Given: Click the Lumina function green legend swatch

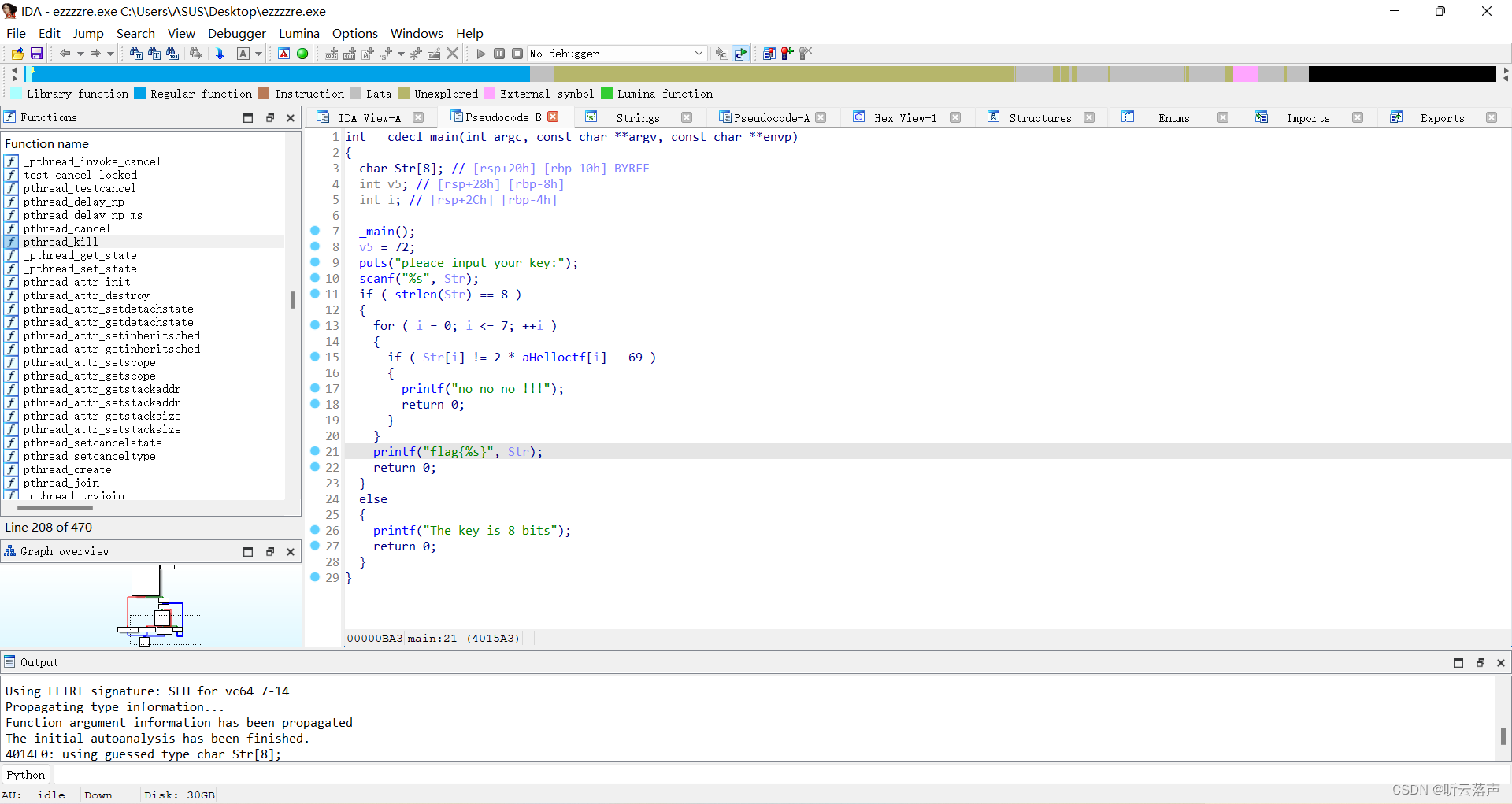Looking at the screenshot, I should (x=606, y=93).
